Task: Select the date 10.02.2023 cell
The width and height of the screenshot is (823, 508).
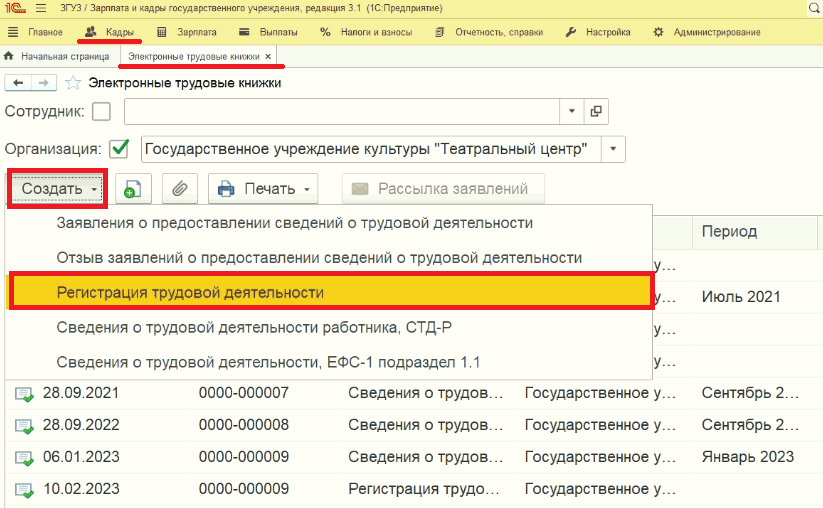Action: pyautogui.click(x=81, y=489)
